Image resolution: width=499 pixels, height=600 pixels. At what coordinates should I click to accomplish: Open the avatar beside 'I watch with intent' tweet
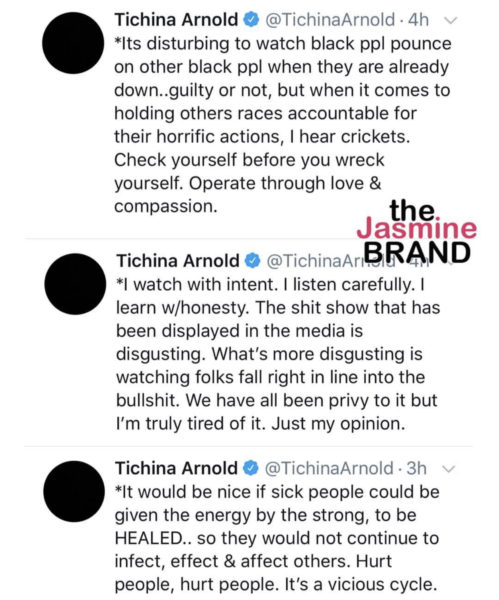click(75, 284)
